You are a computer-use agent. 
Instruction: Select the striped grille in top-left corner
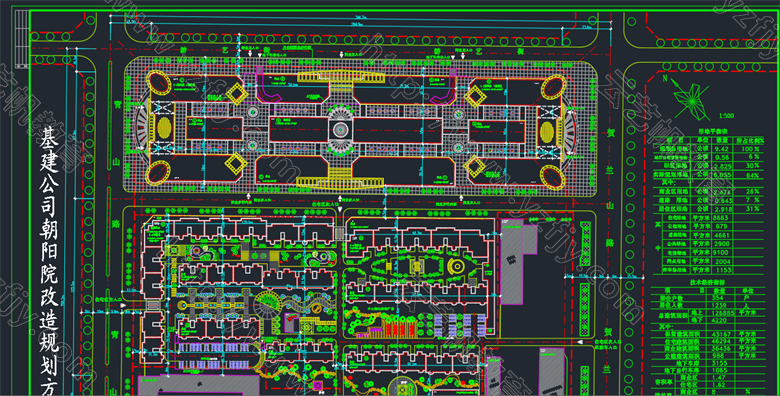(x=21, y=38)
